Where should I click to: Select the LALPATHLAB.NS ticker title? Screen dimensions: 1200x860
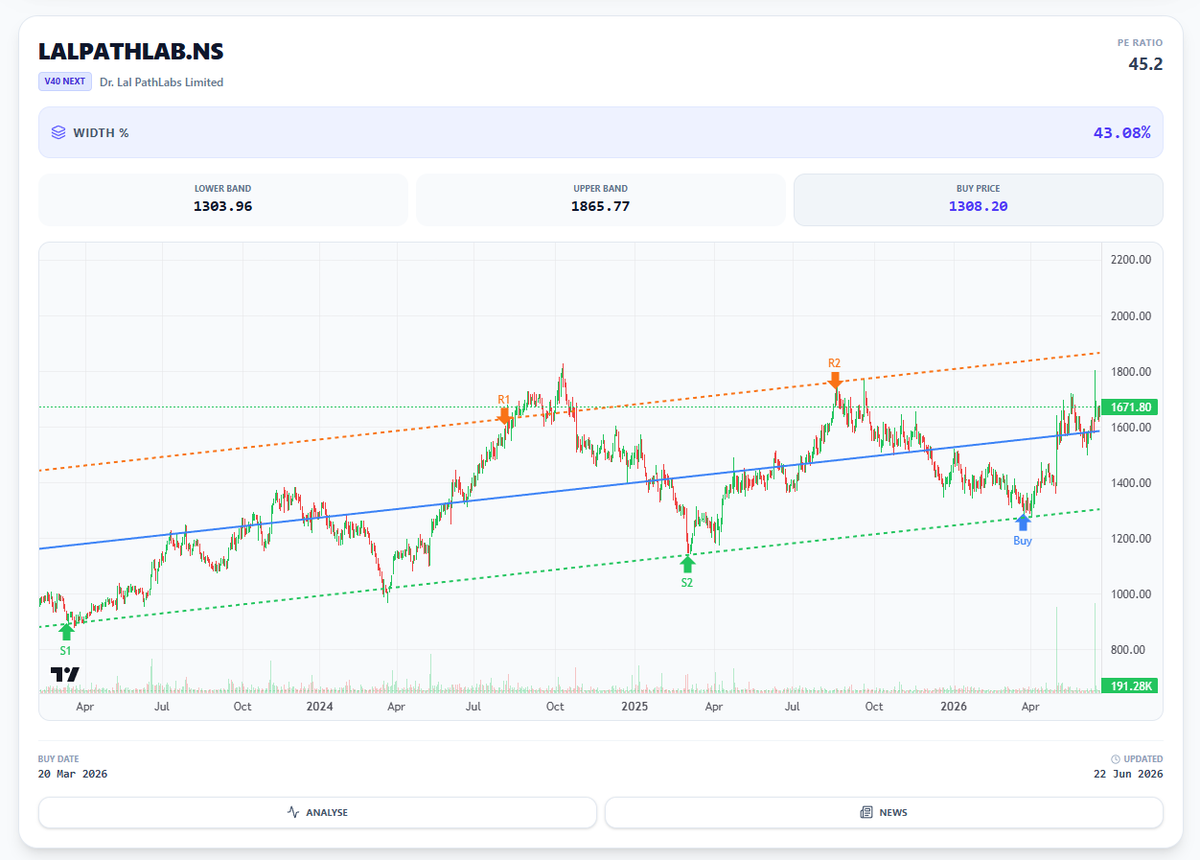point(131,50)
